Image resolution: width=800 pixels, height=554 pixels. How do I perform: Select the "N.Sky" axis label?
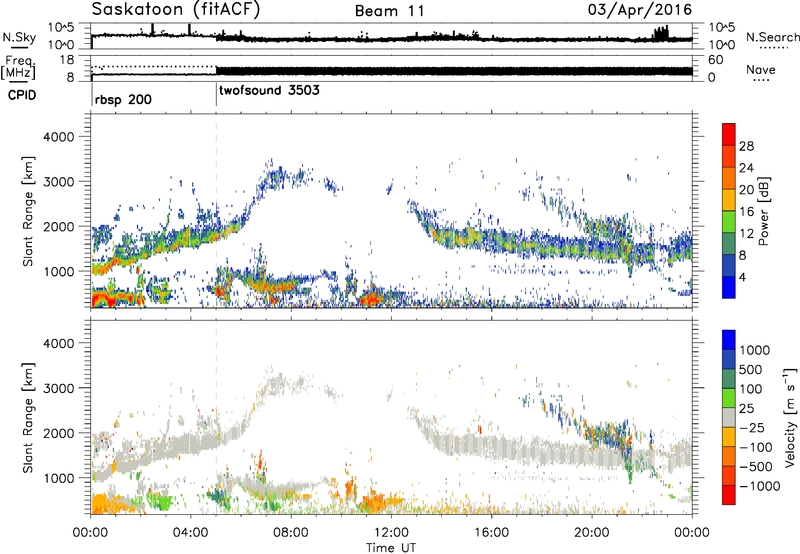(19, 37)
